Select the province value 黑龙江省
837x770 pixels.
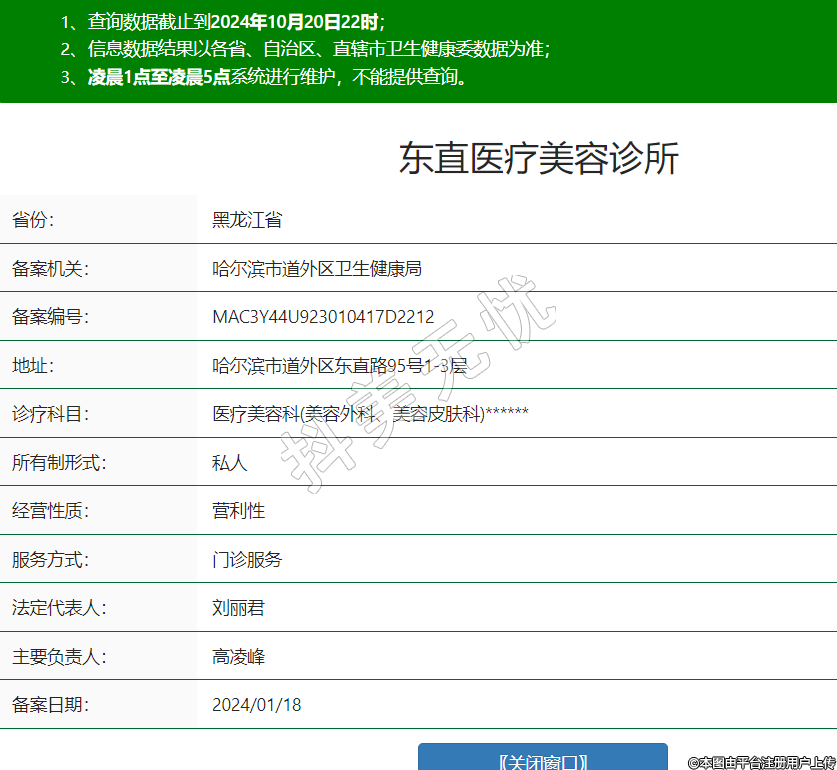click(x=247, y=220)
